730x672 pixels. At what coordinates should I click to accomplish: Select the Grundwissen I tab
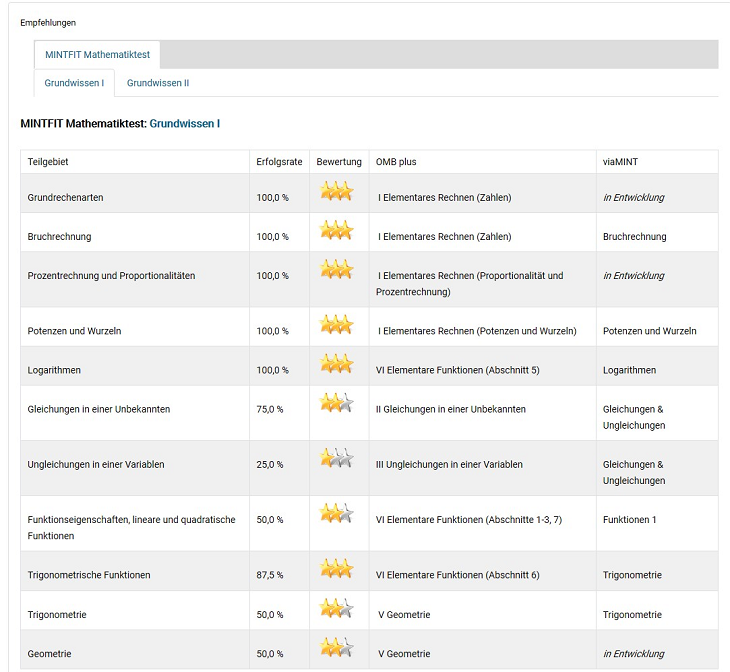[x=74, y=83]
